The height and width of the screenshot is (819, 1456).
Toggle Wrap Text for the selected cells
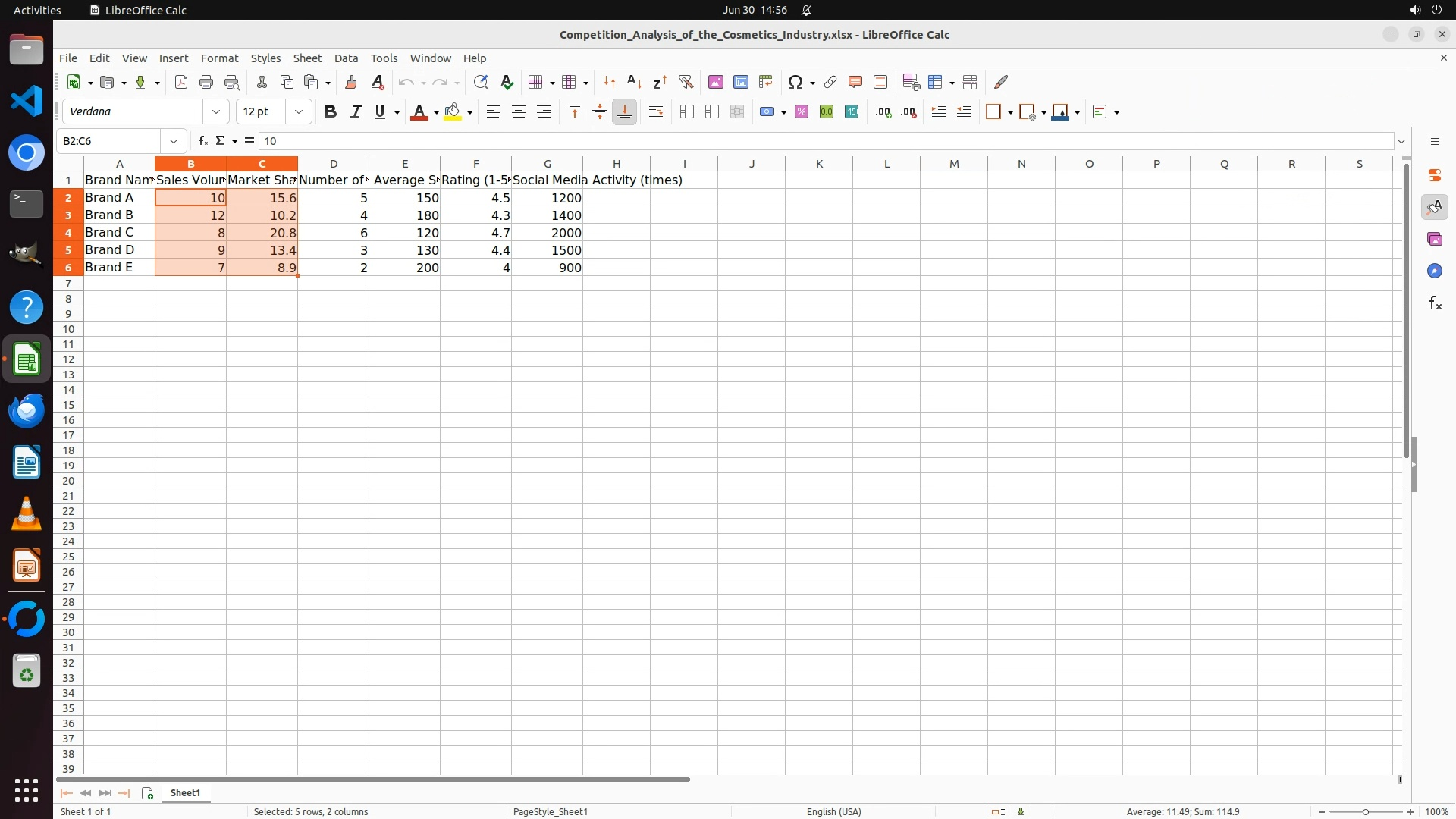pos(656,112)
